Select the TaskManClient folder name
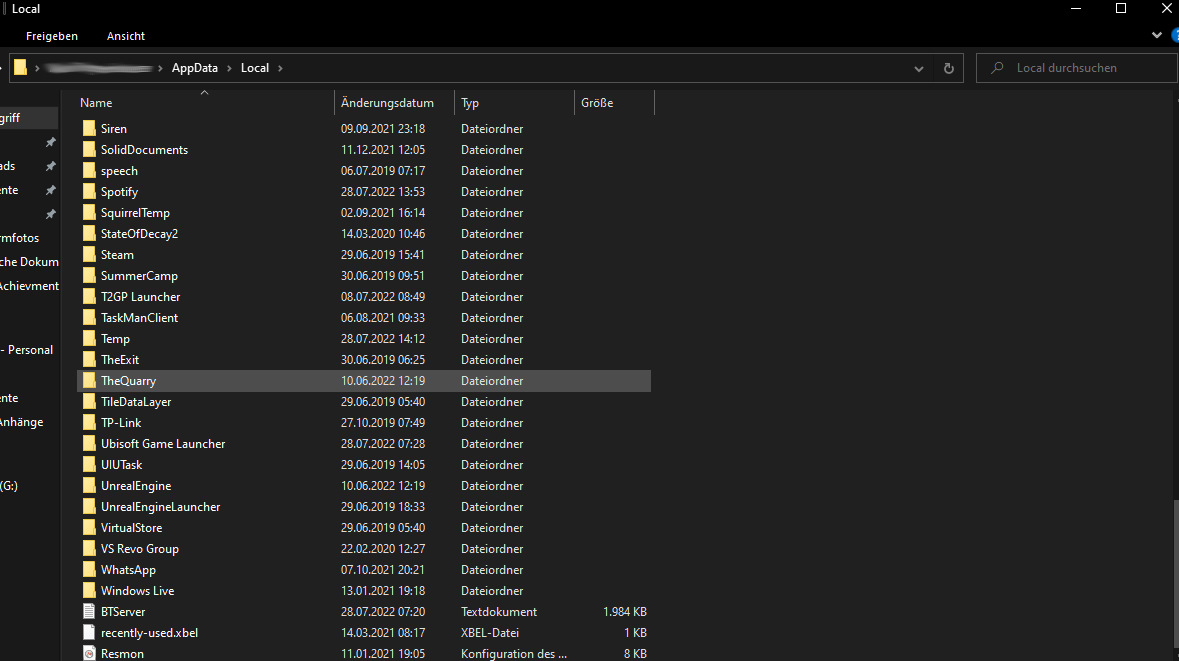This screenshot has width=1179, height=661. click(140, 318)
